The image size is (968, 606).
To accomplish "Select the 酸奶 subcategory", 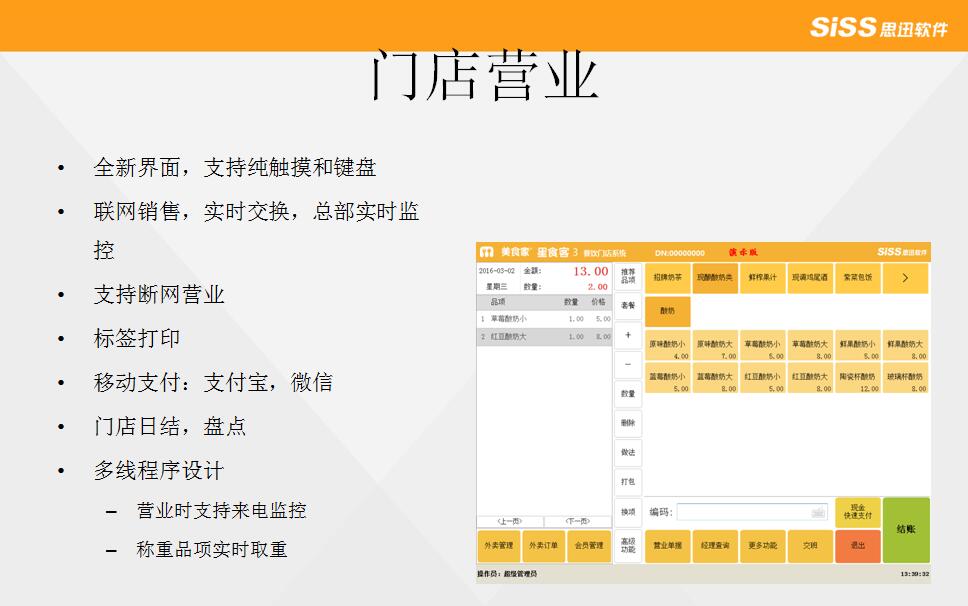I will point(667,311).
